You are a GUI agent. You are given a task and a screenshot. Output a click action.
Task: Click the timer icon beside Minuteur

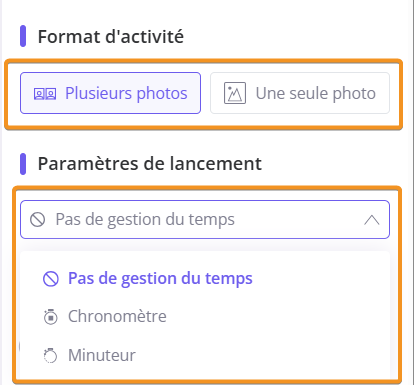51,355
